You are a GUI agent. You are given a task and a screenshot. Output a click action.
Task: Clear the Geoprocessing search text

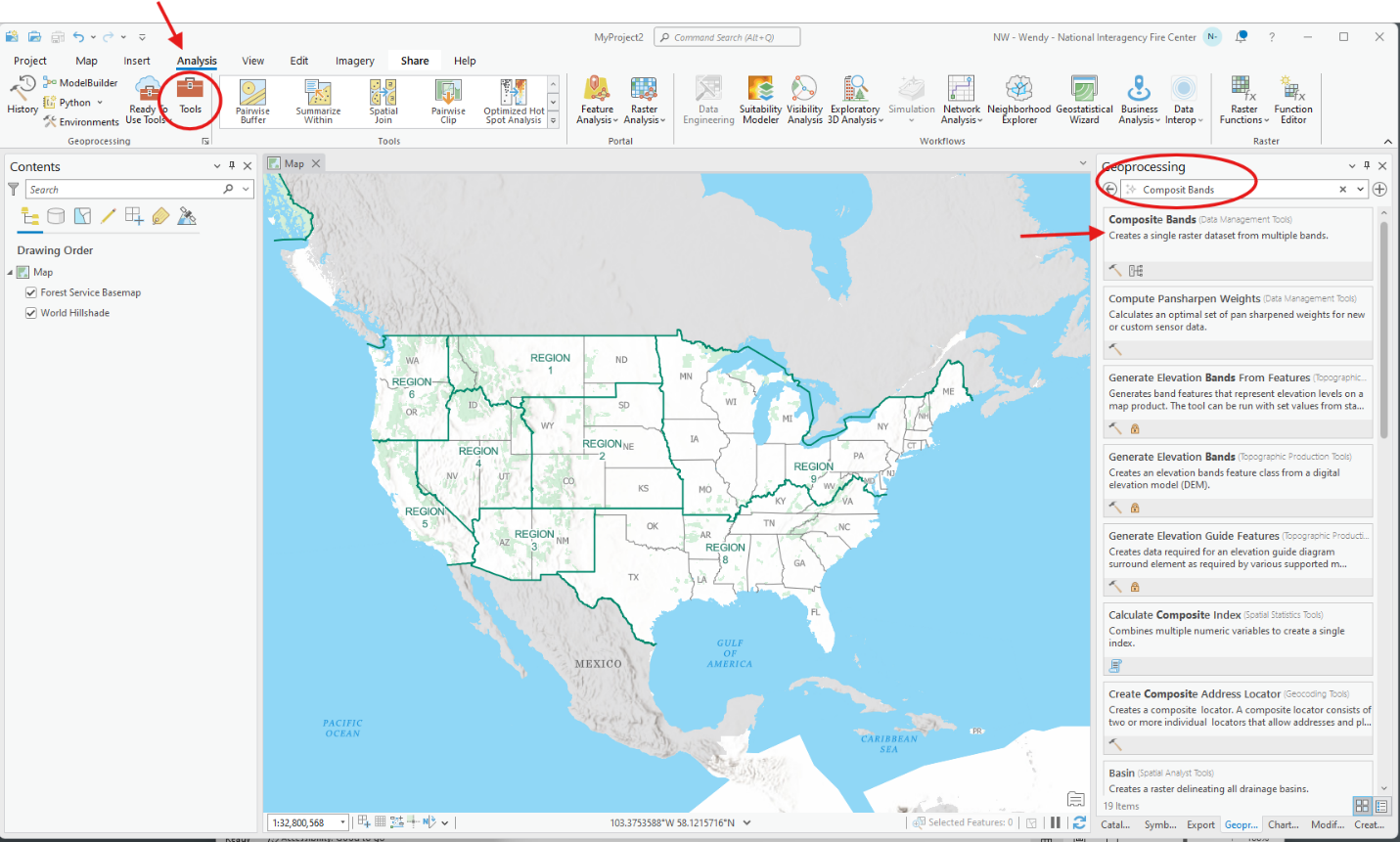1342,189
